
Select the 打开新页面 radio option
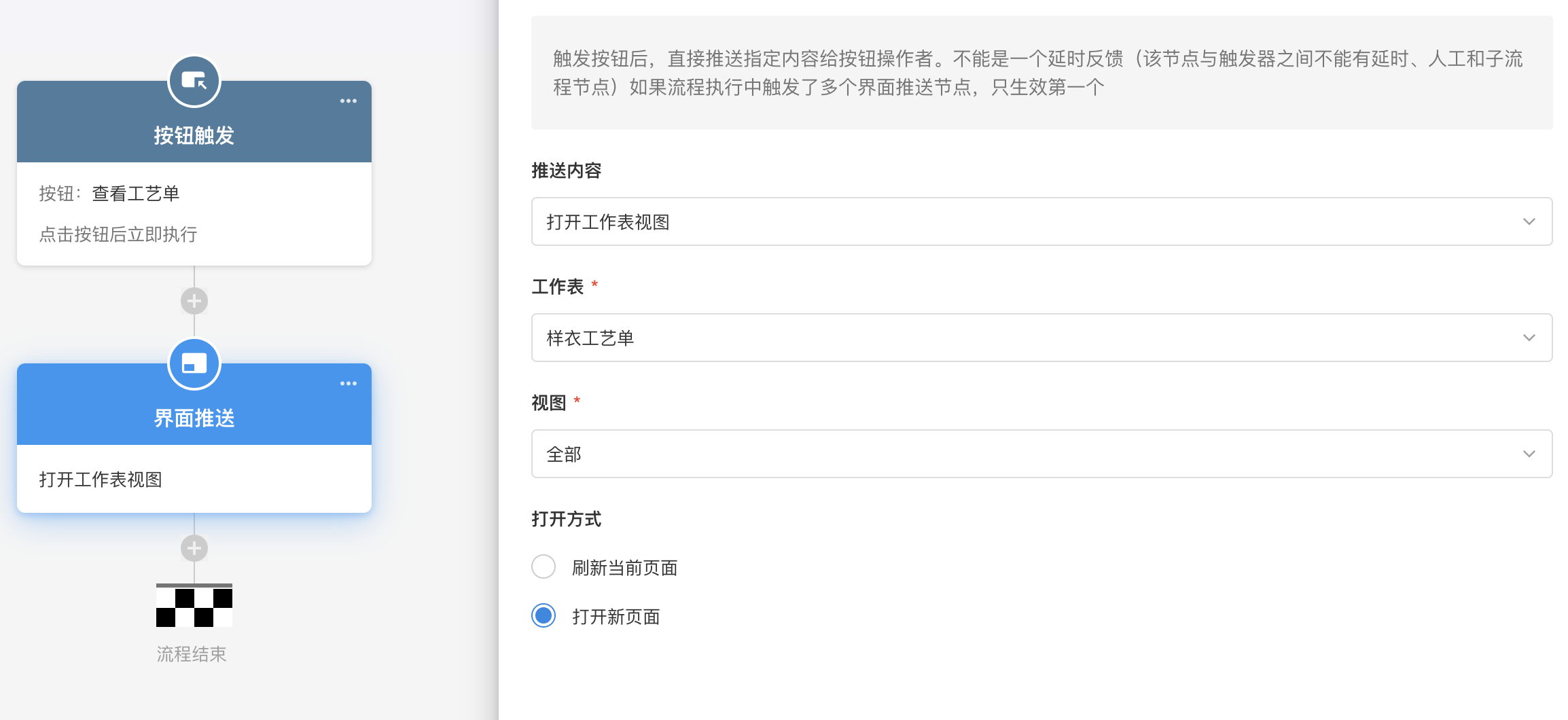pyautogui.click(x=544, y=615)
